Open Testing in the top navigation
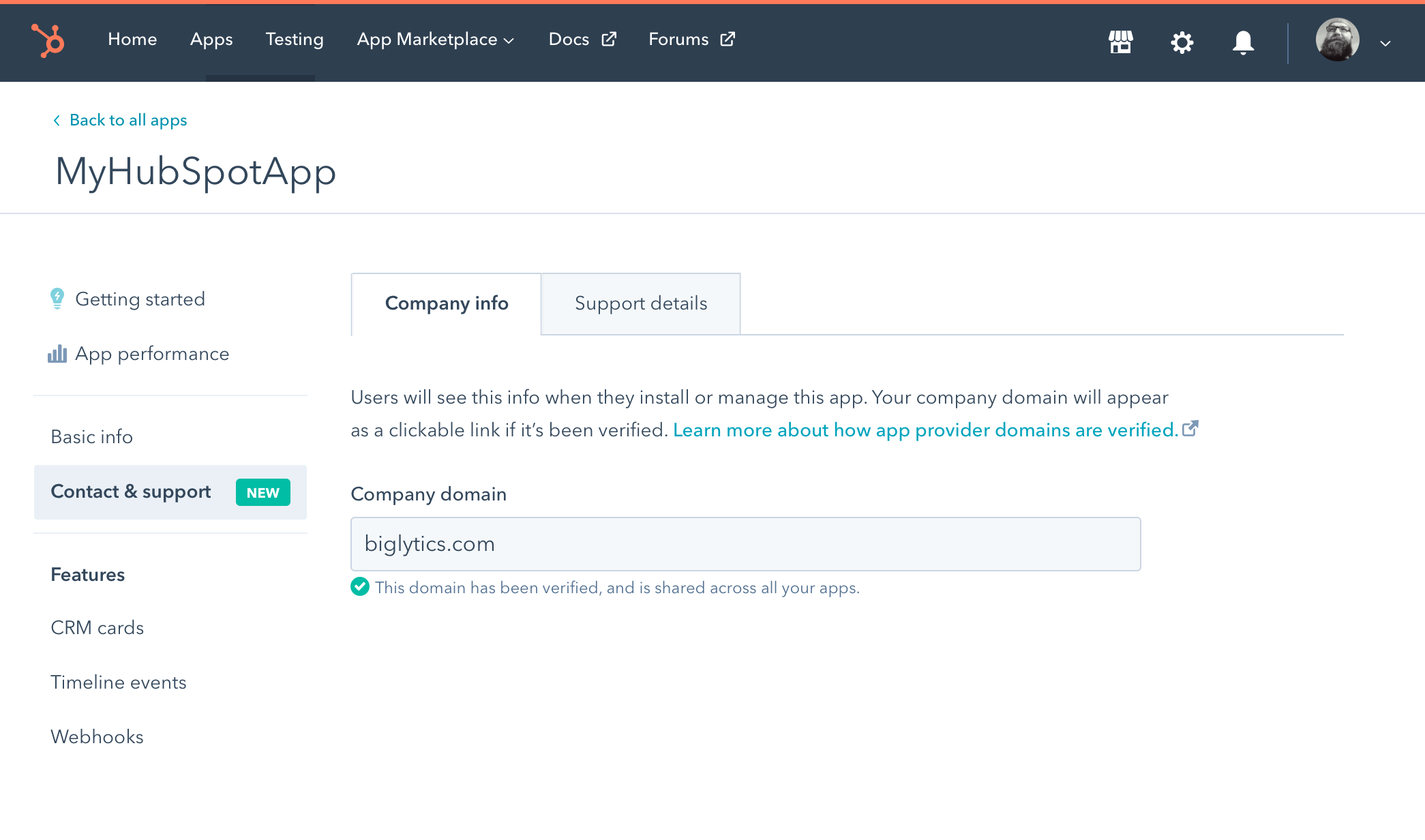The width and height of the screenshot is (1425, 840). click(295, 40)
